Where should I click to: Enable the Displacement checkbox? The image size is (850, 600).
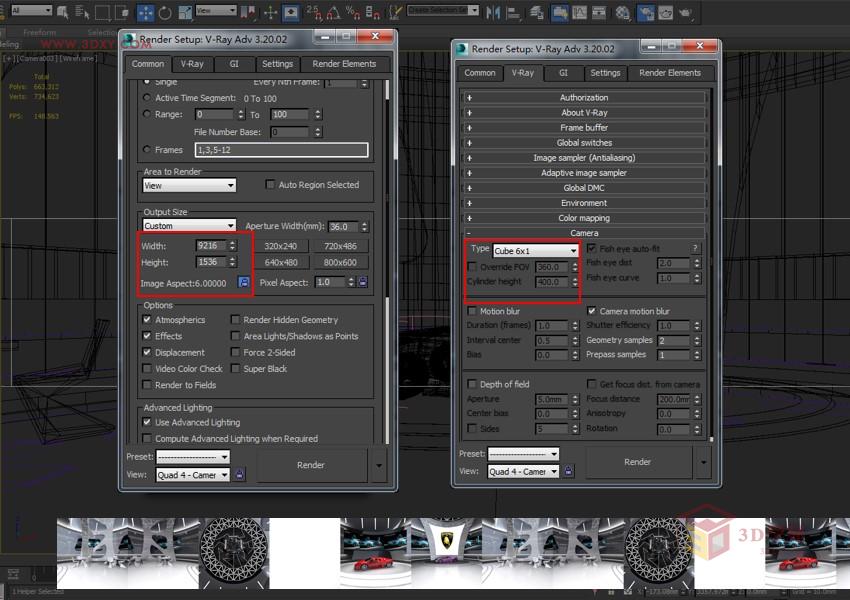click(146, 352)
